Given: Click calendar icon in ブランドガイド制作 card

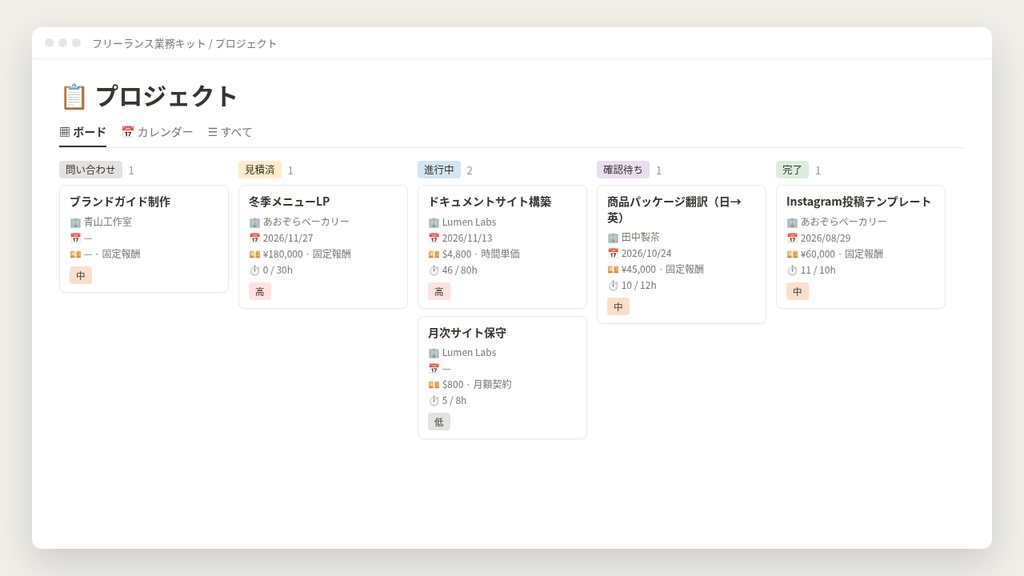Looking at the screenshot, I should pos(75,238).
